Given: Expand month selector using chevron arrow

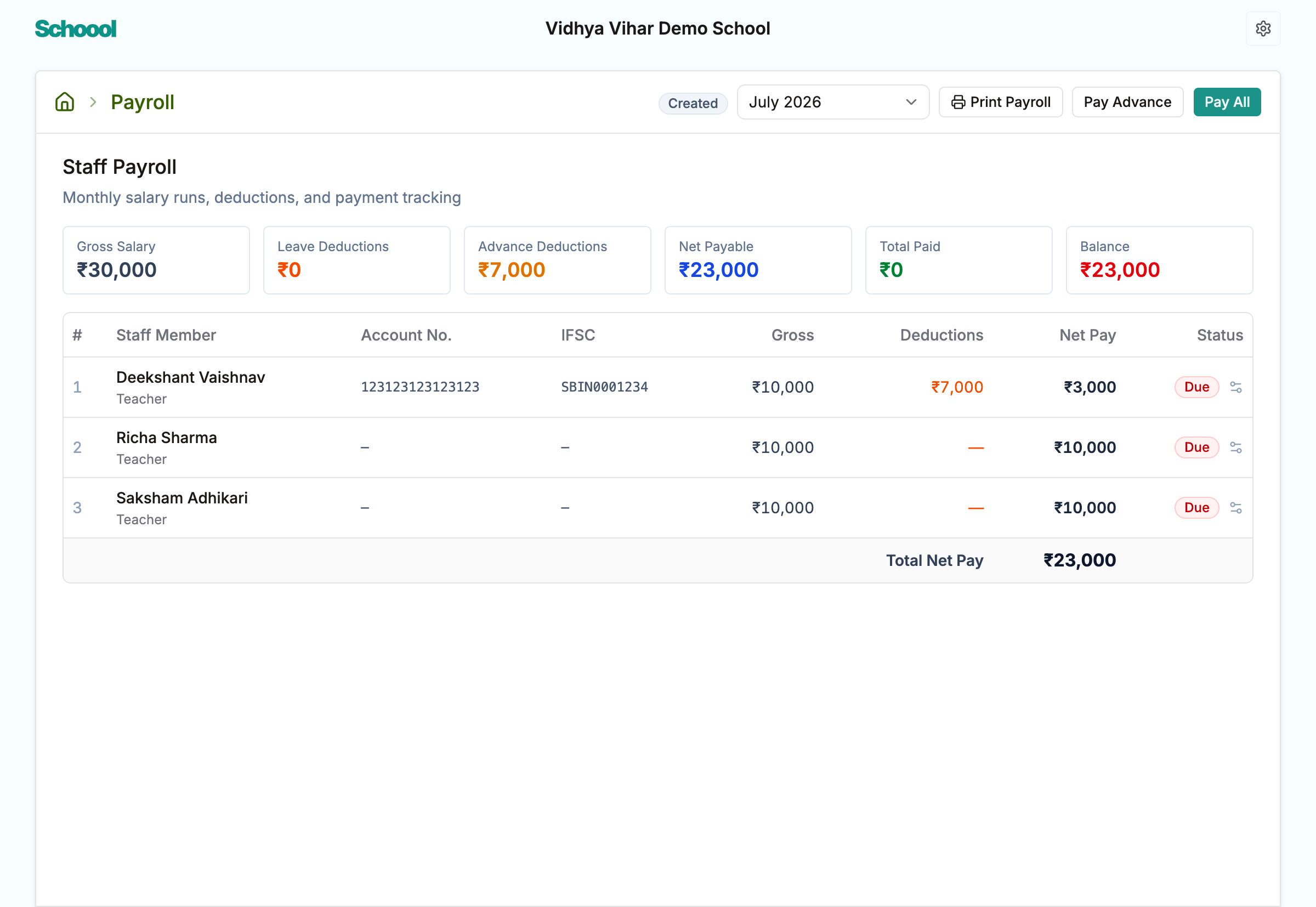Looking at the screenshot, I should pyautogui.click(x=911, y=103).
